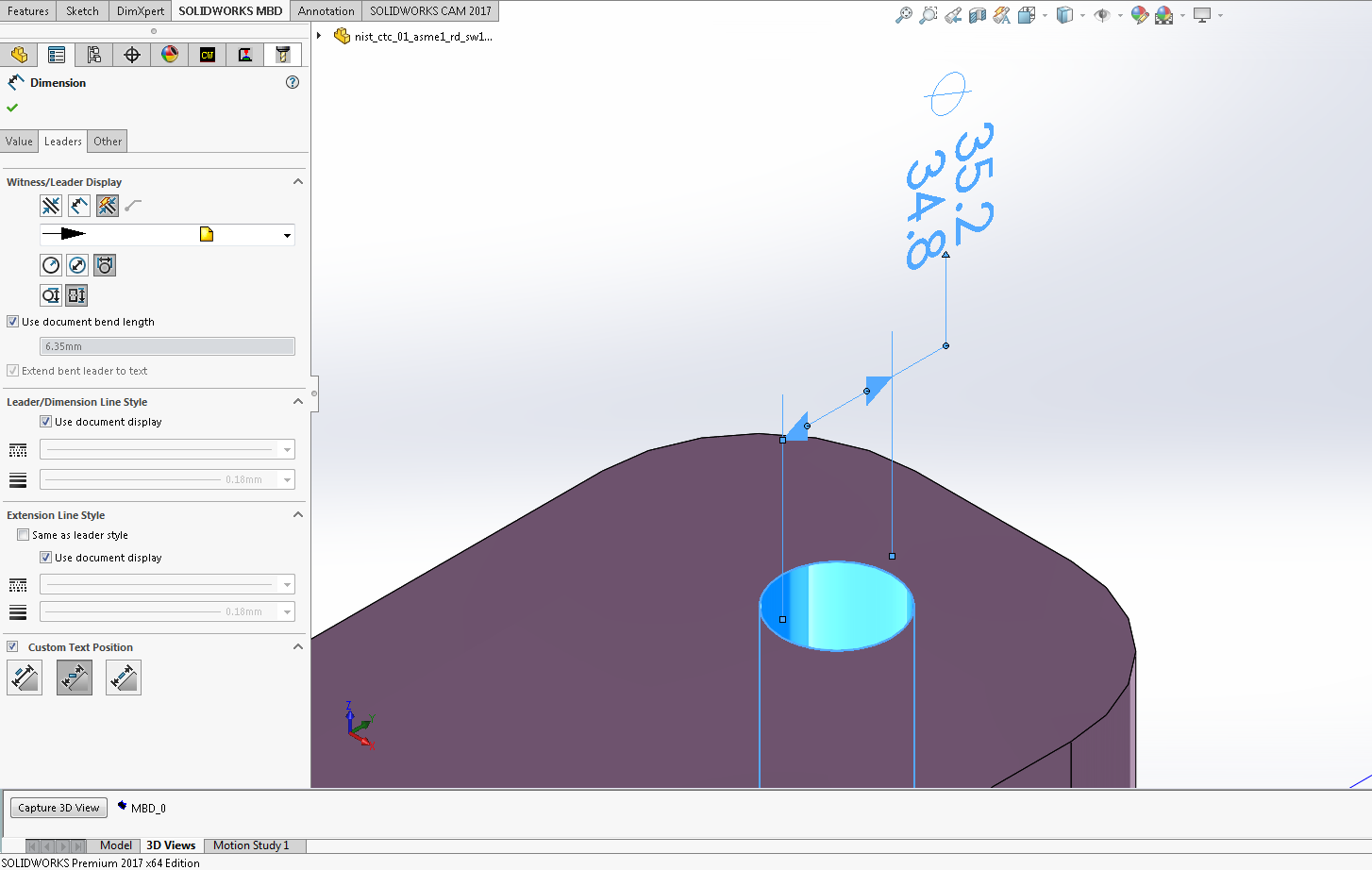Activate the Zoom to Area tool
The width and height of the screenshot is (1372, 870).
tap(928, 15)
